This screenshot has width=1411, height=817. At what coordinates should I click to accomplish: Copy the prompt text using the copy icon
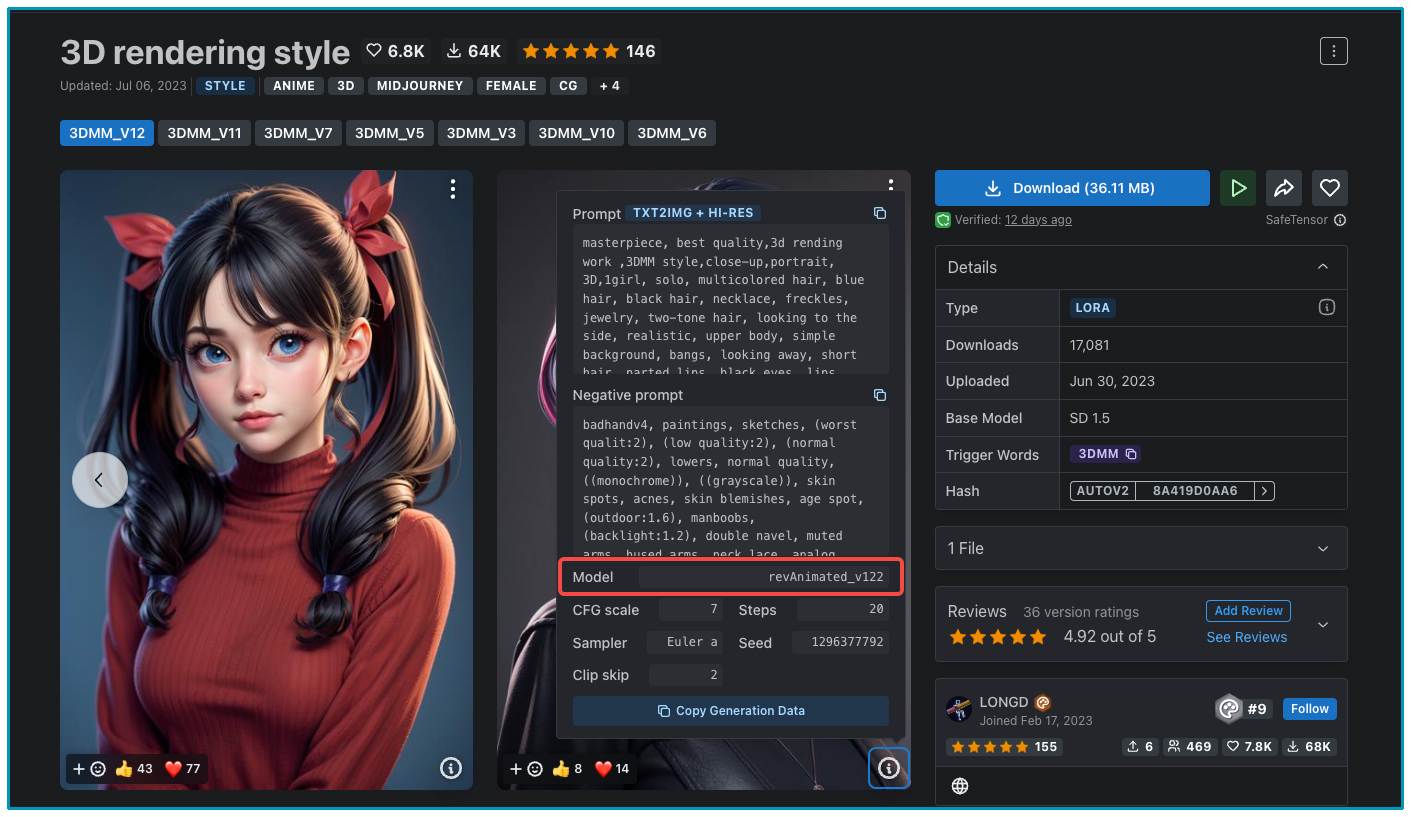tap(880, 213)
